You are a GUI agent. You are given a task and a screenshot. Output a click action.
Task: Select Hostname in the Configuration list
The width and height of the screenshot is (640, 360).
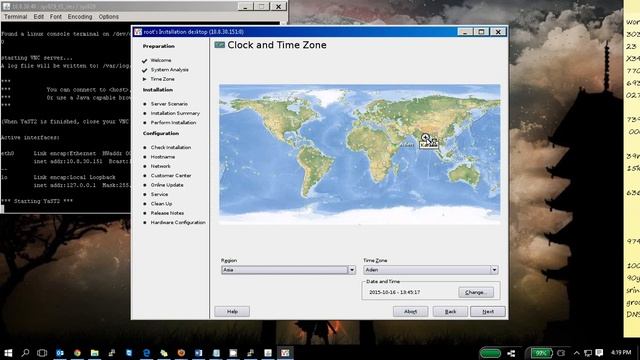click(163, 157)
